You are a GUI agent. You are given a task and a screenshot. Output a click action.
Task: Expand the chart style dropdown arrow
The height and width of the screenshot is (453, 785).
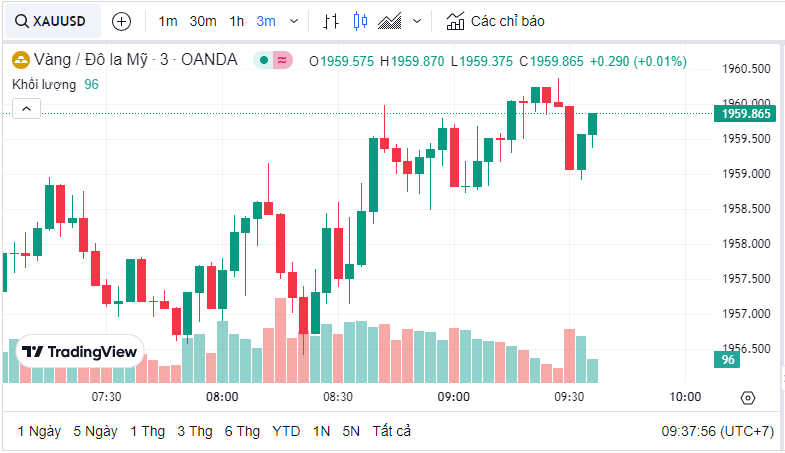click(x=417, y=21)
